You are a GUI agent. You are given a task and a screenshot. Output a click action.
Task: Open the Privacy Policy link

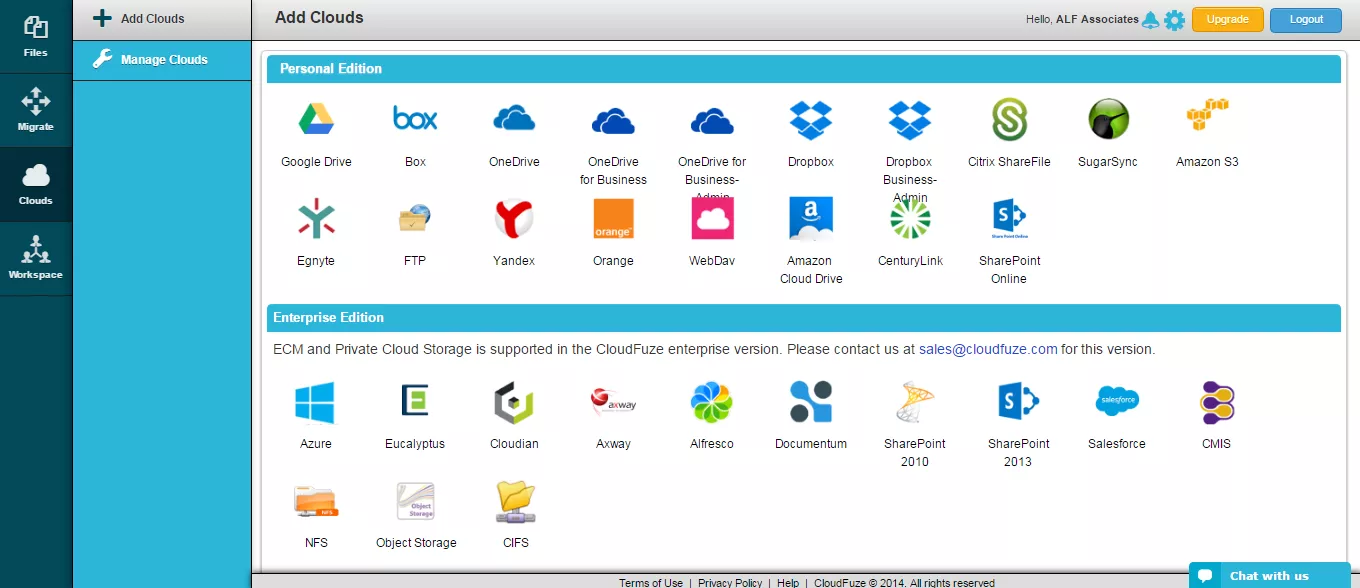(730, 583)
